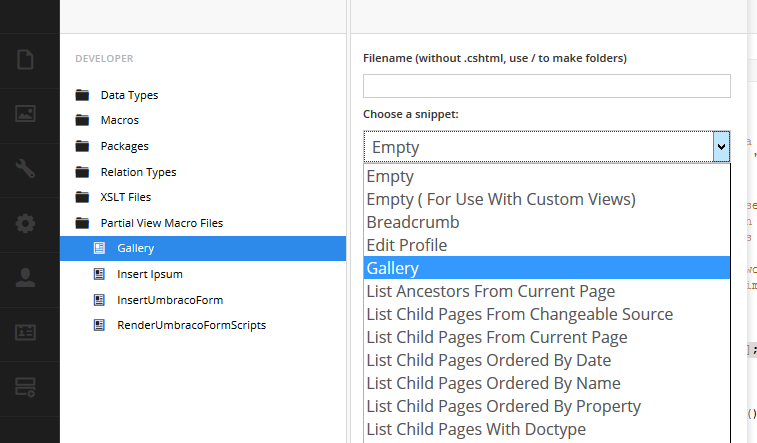Open the RenderUmbracoFormScripts file
This screenshot has width=757, height=443.
point(191,325)
